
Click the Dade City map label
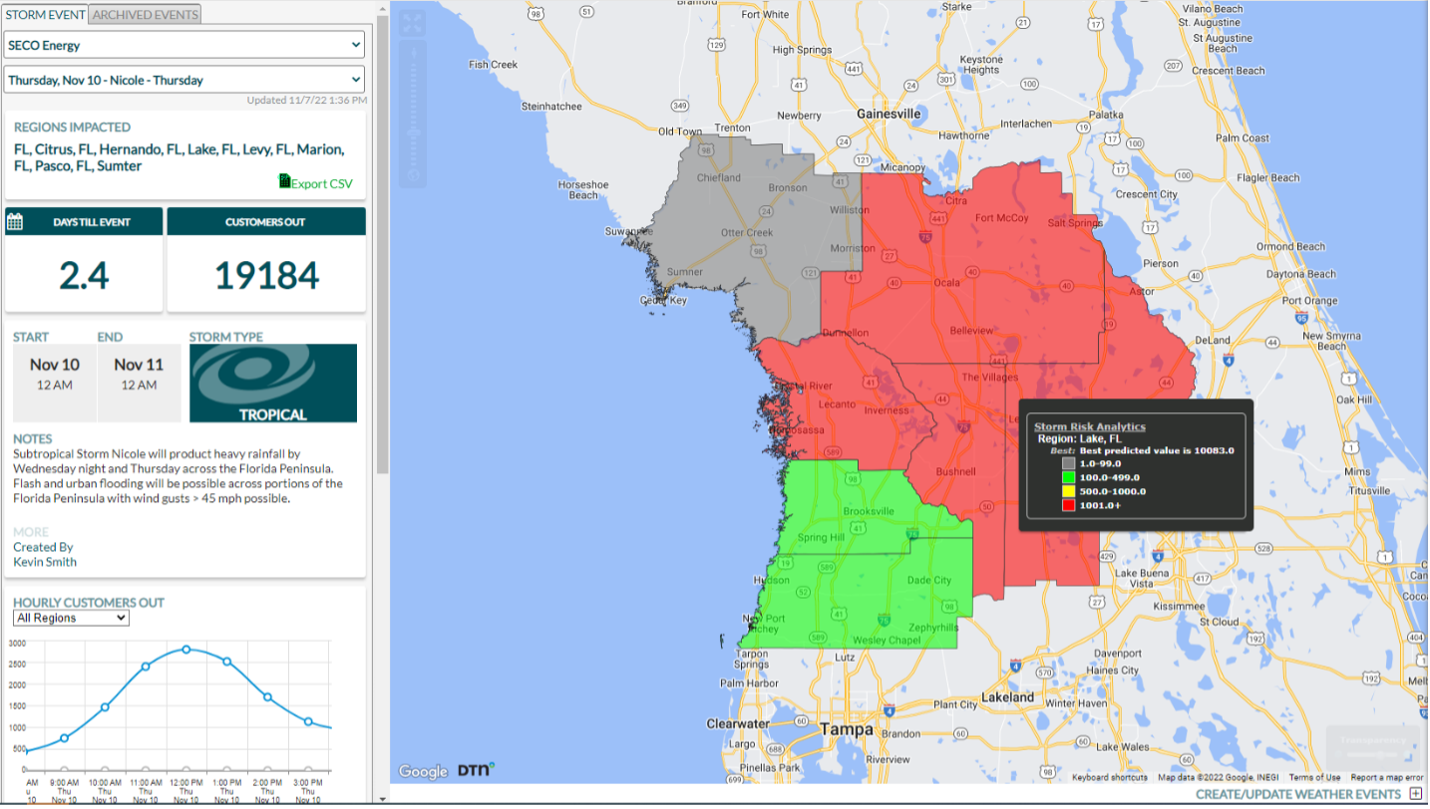pos(929,580)
